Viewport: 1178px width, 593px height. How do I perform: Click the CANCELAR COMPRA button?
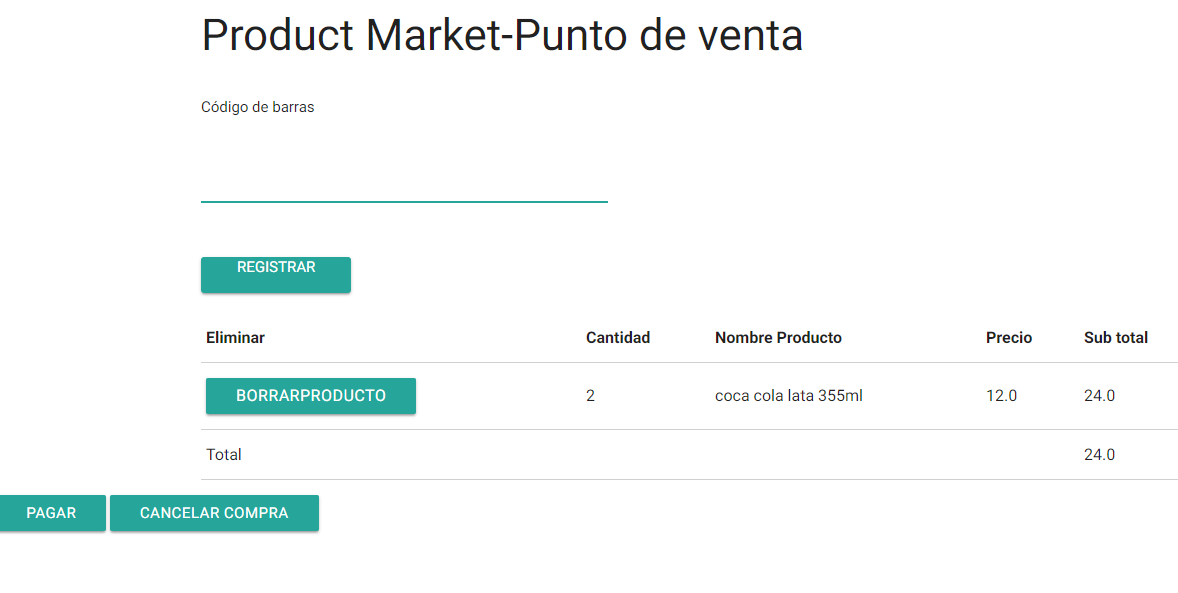pos(214,513)
